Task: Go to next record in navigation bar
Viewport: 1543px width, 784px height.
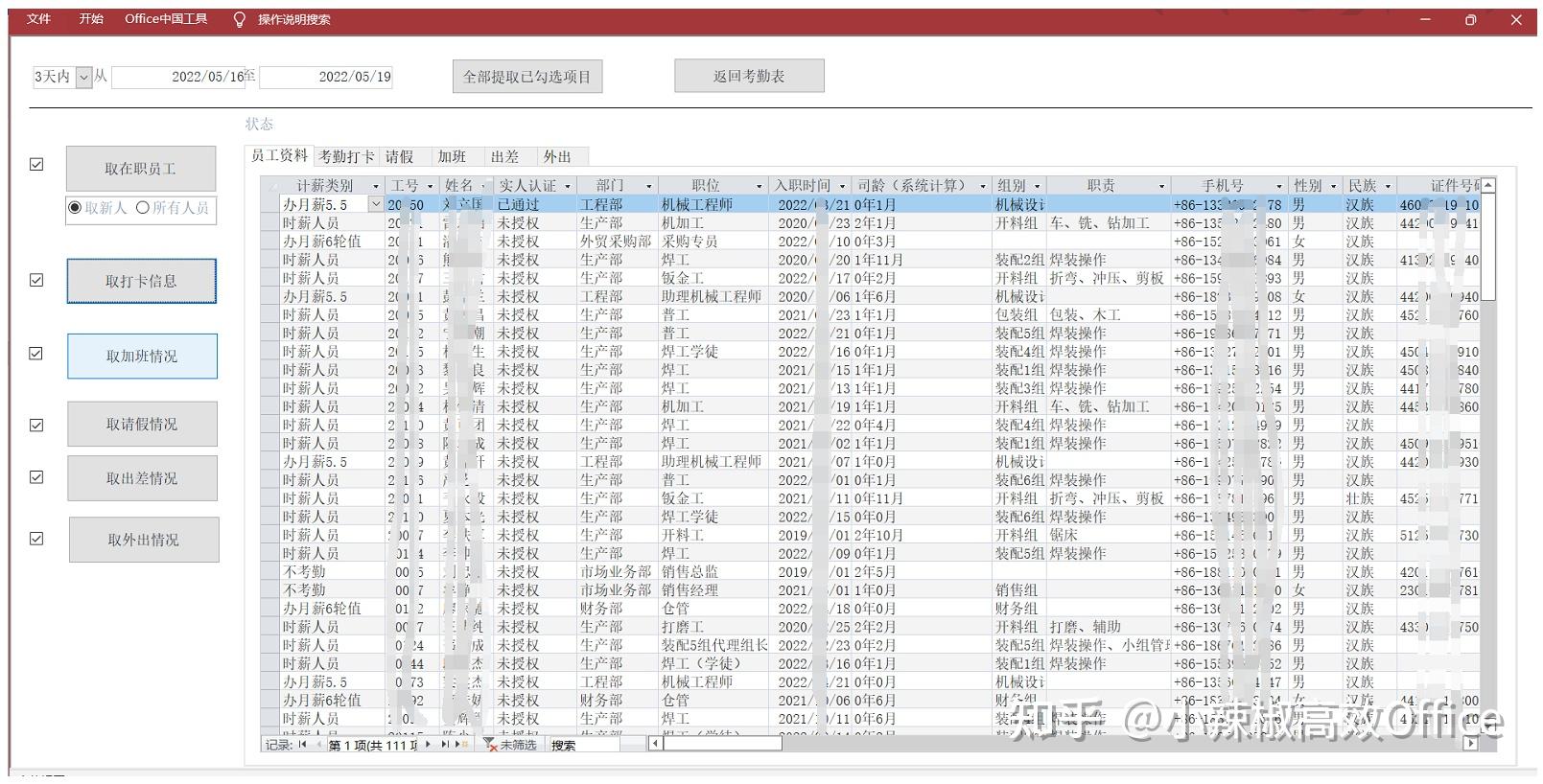Action: click(428, 745)
